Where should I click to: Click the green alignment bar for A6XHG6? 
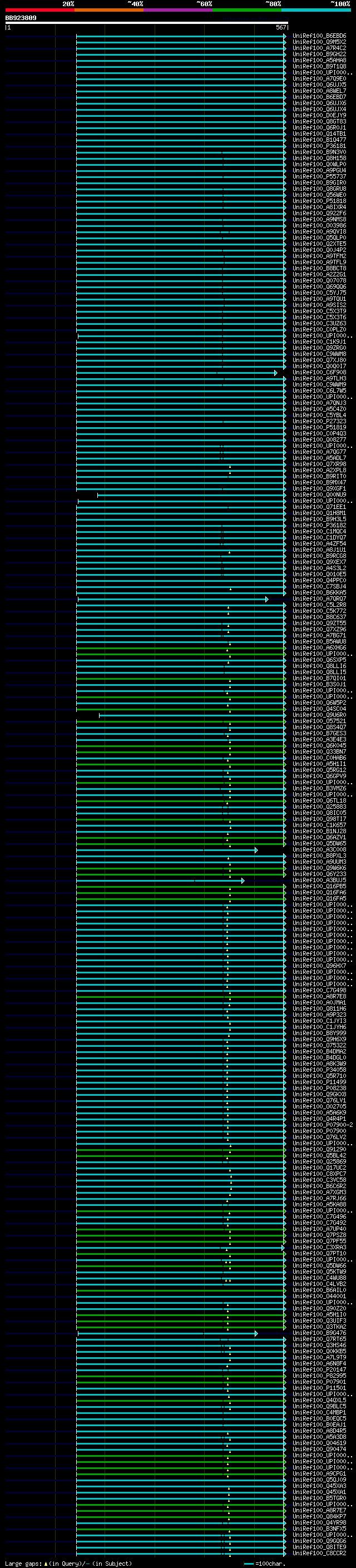click(x=181, y=647)
